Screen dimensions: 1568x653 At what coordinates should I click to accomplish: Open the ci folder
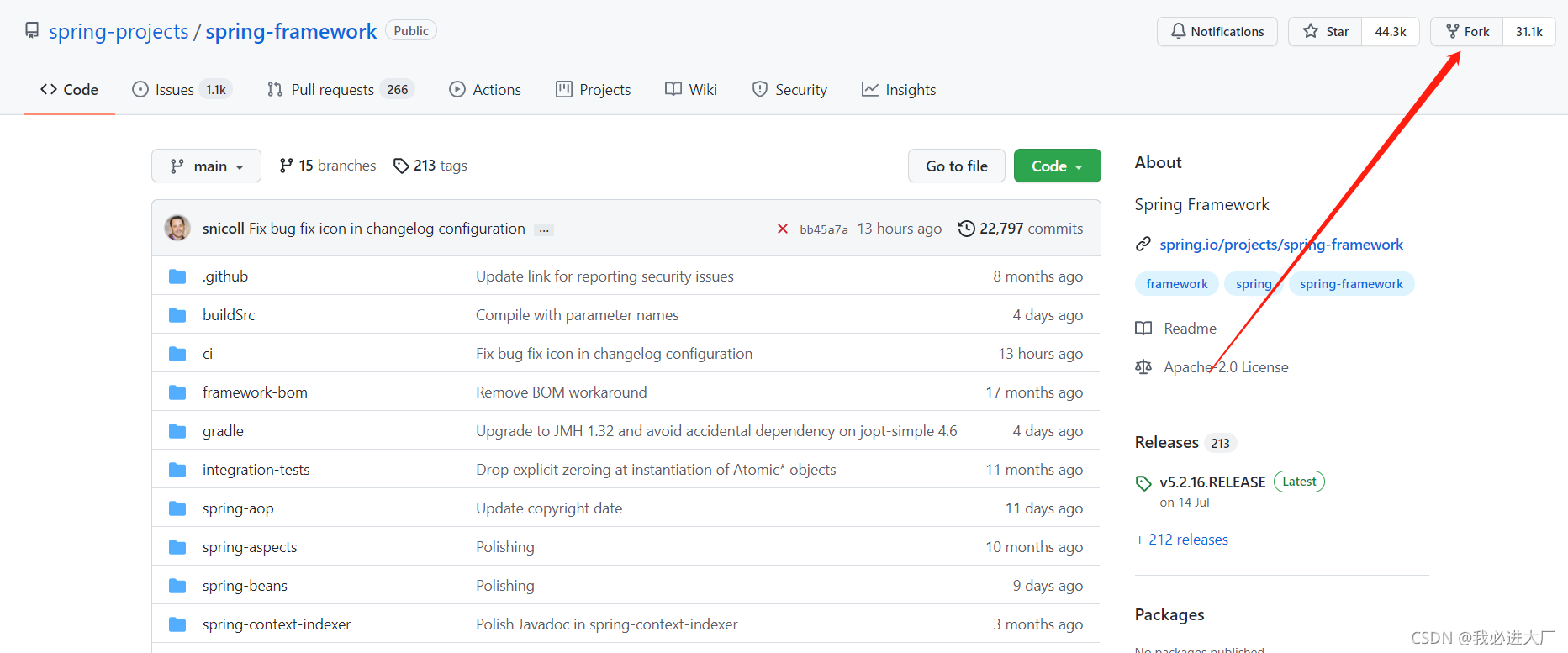coord(208,354)
